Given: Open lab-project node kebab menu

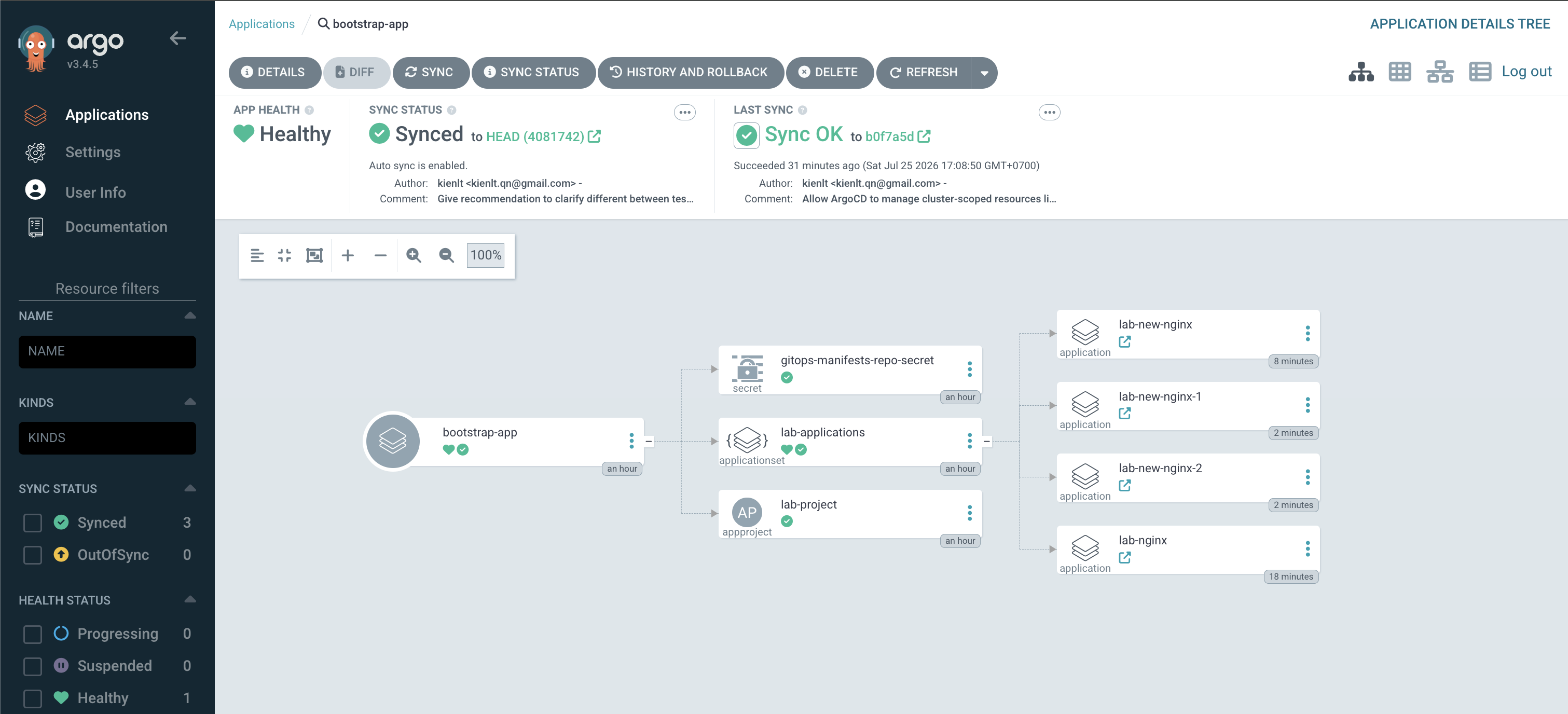Looking at the screenshot, I should click(x=970, y=513).
